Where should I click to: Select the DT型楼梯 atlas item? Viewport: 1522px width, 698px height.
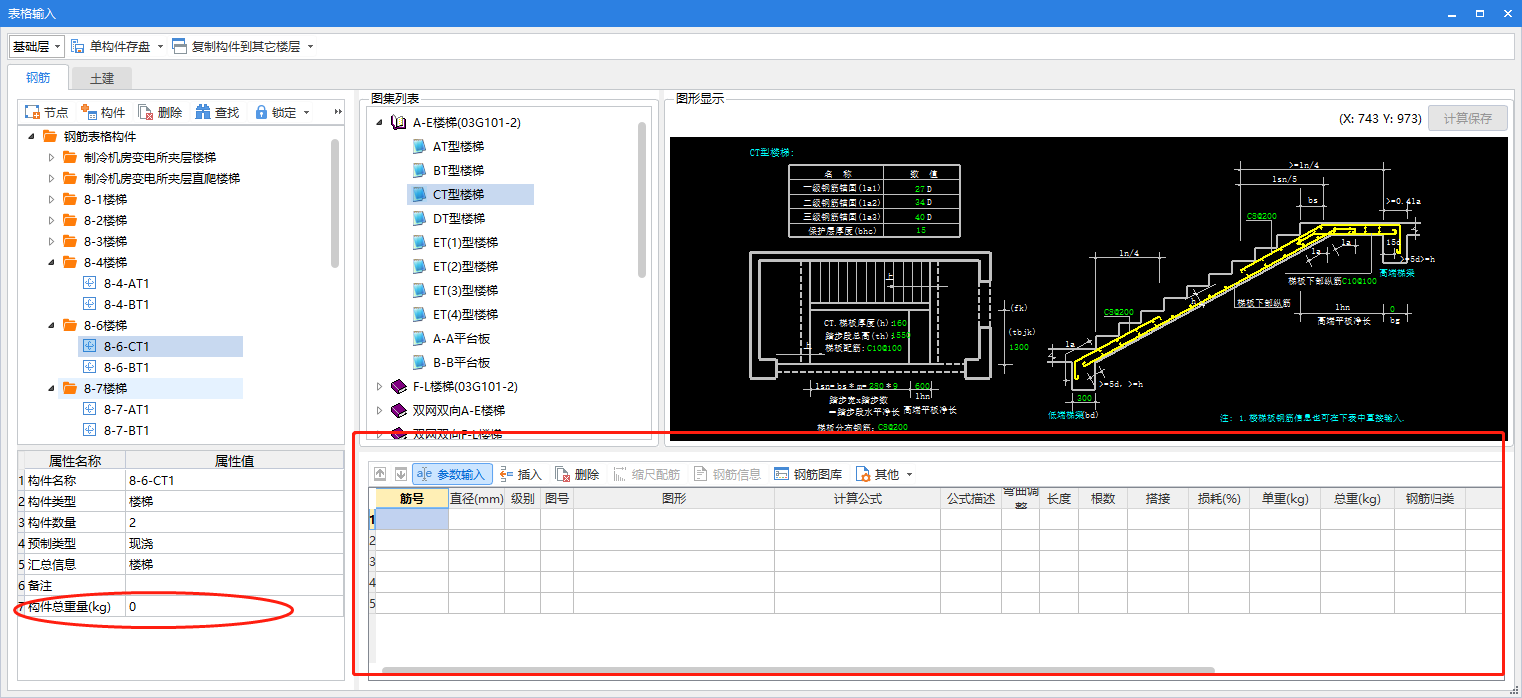(458, 218)
